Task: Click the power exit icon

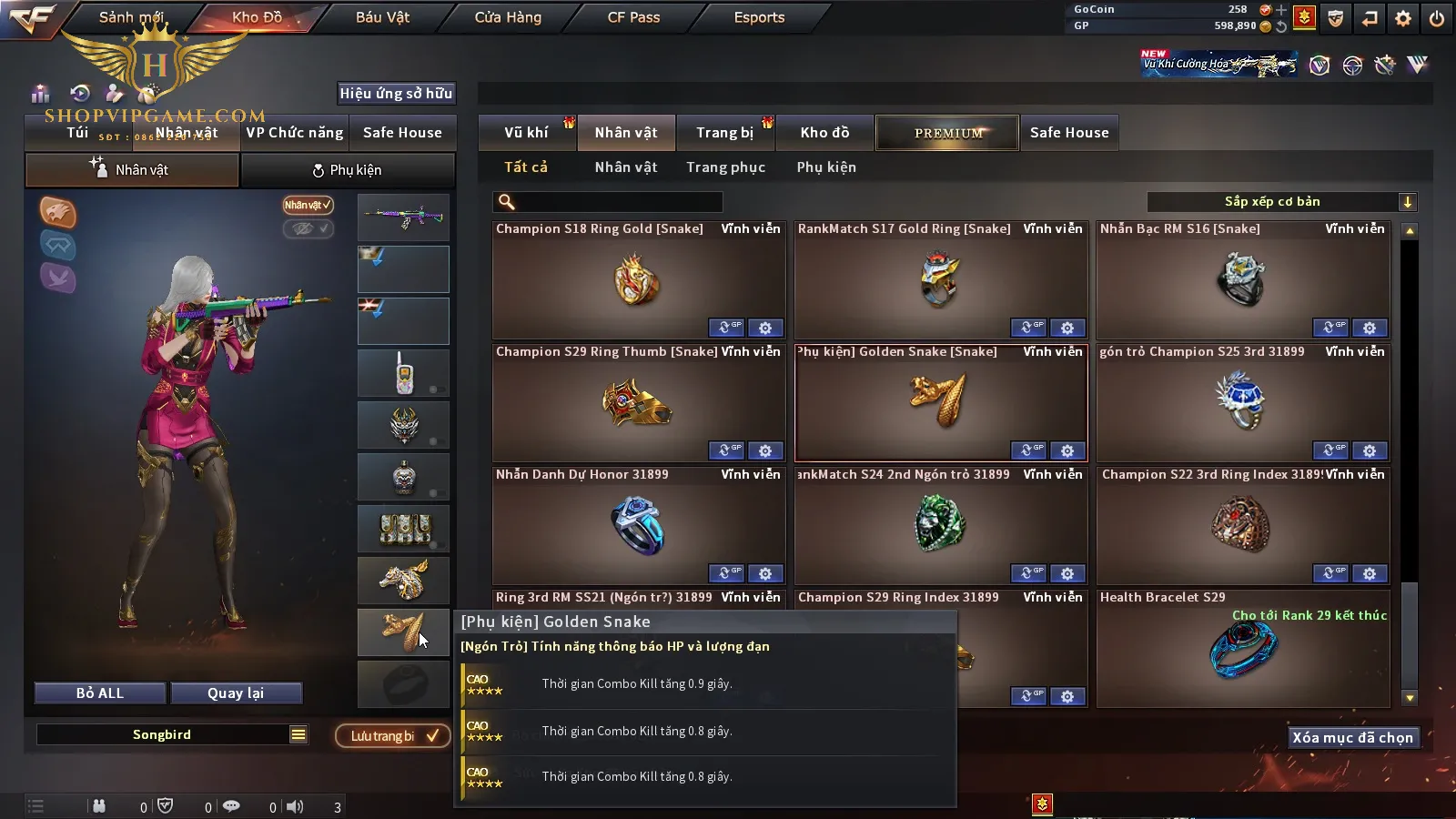Action: point(1437,18)
